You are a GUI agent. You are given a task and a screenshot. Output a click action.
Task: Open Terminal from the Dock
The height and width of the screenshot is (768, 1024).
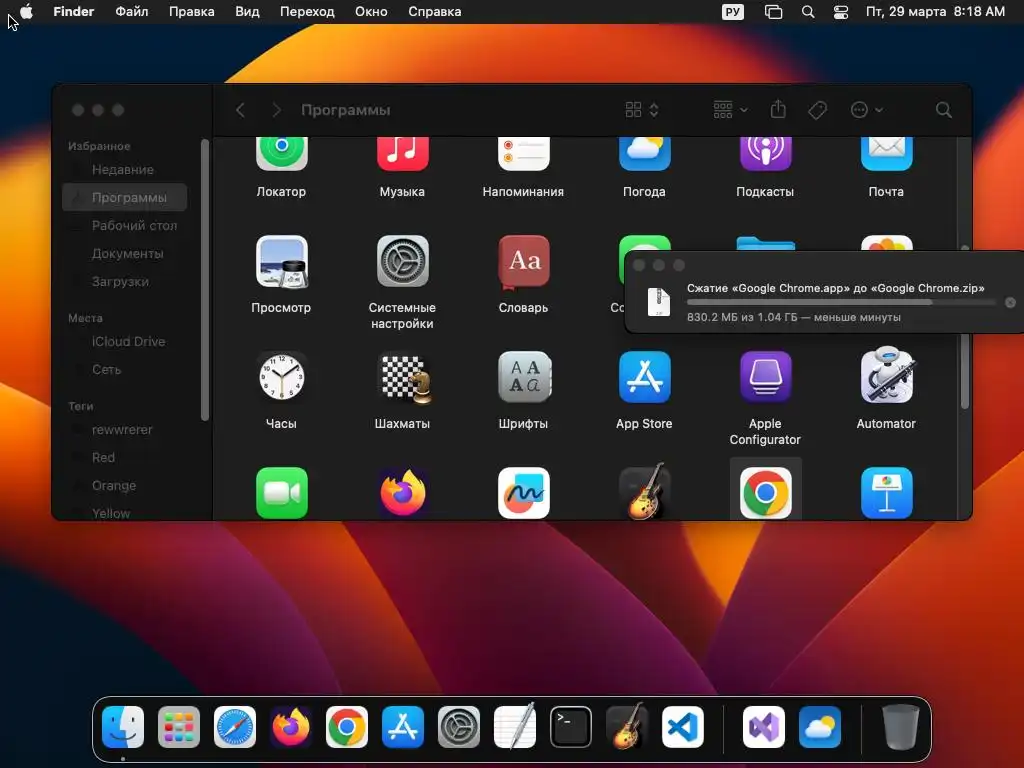coord(571,727)
